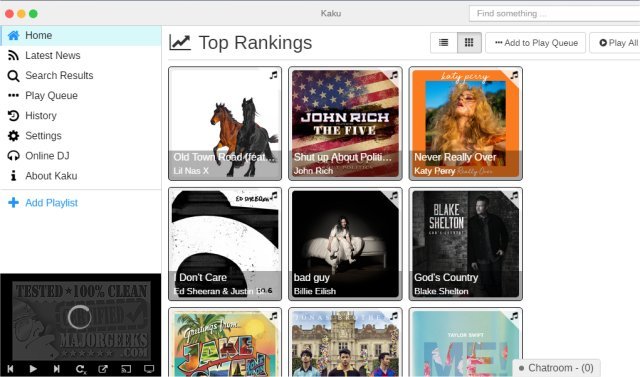Skip to previous track
Image resolution: width=640 pixels, height=377 pixels.
point(11,369)
